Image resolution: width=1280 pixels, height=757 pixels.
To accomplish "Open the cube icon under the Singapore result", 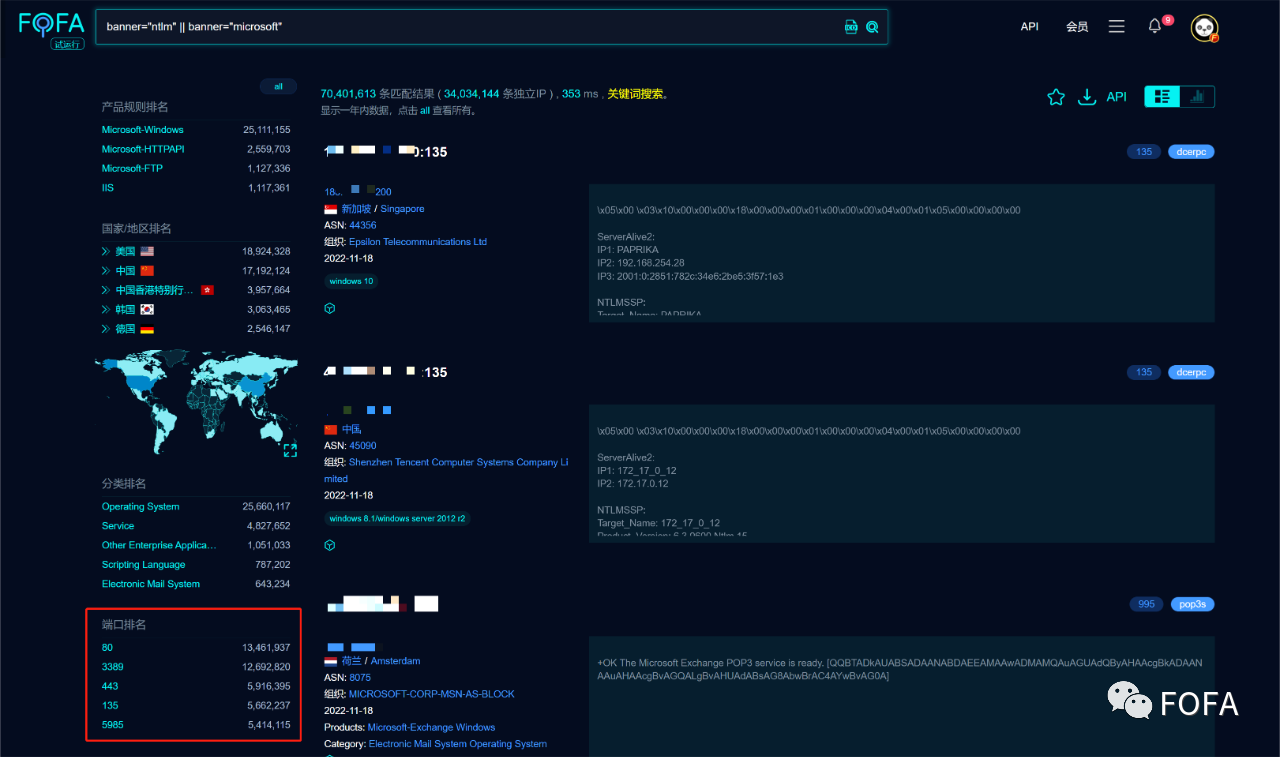I will [x=330, y=308].
